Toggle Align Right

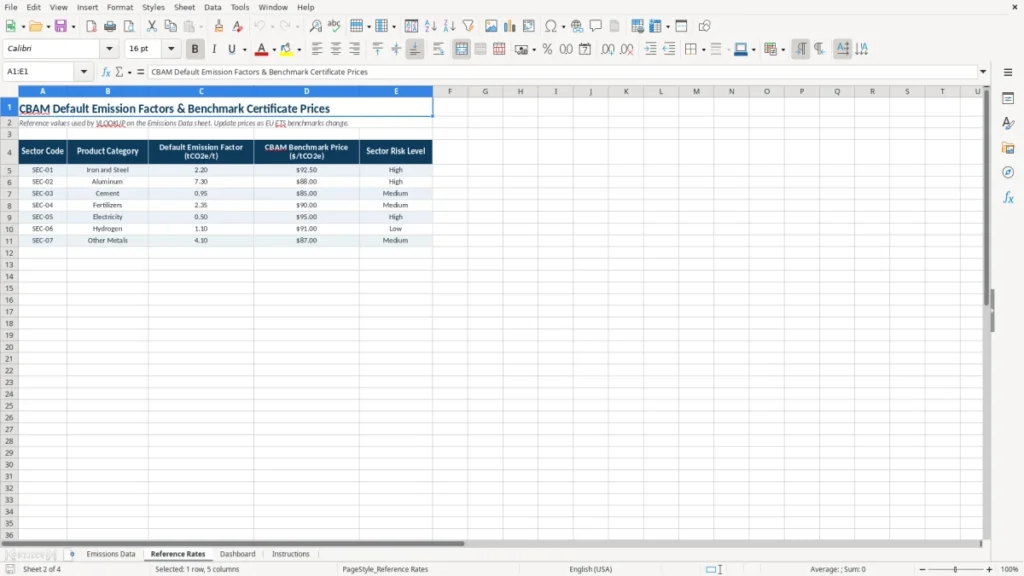355,49
